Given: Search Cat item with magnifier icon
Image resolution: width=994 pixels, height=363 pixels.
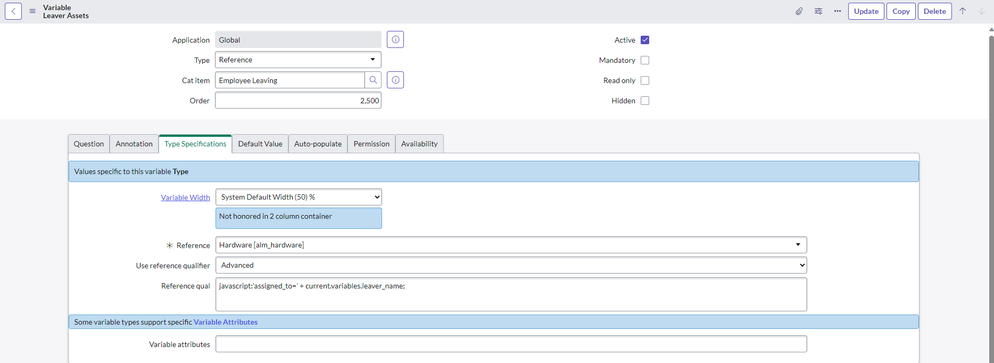Looking at the screenshot, I should [x=373, y=80].
